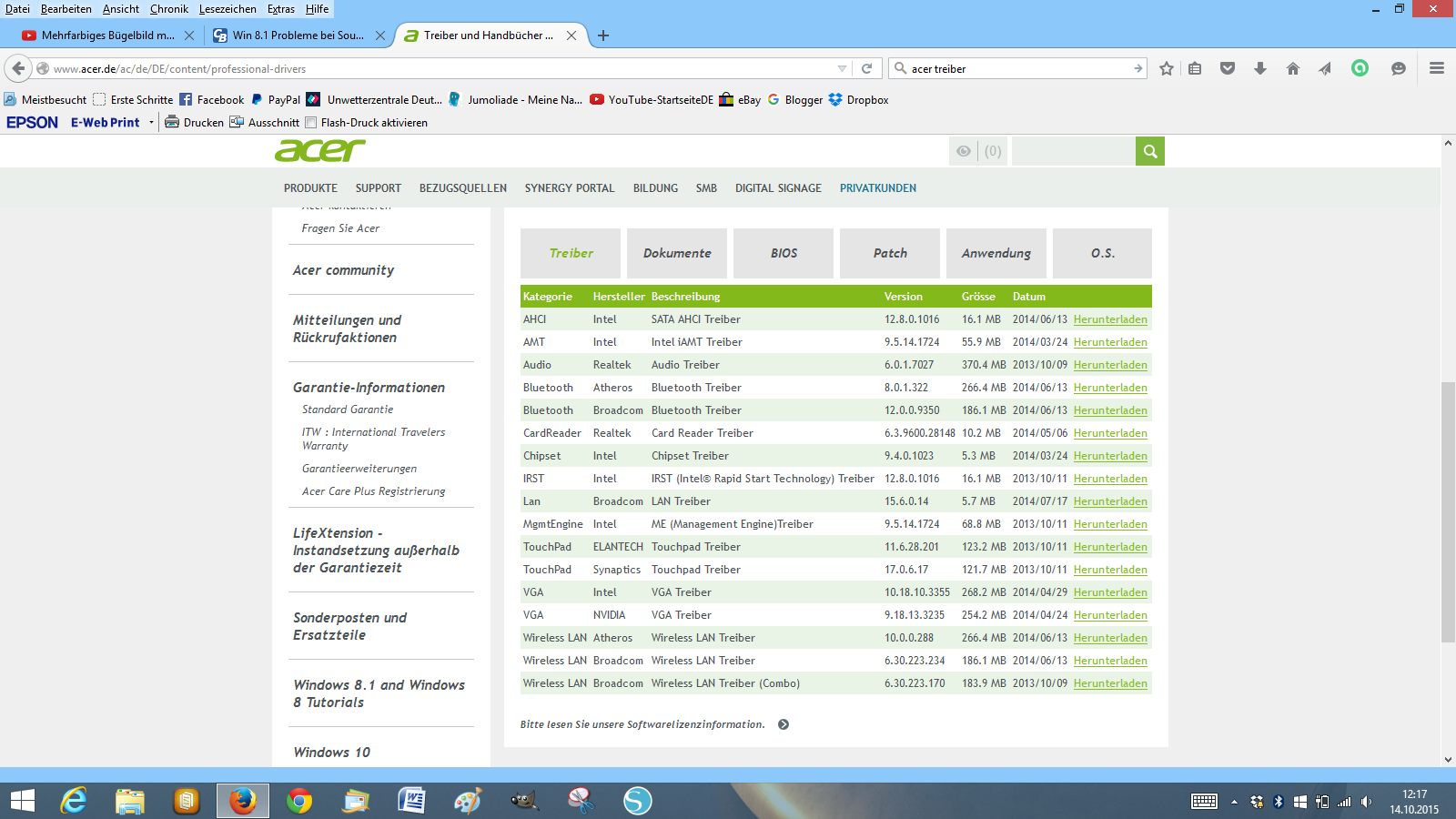Image resolution: width=1456 pixels, height=819 pixels.
Task: Open File Explorer from the taskbar
Action: tap(130, 801)
